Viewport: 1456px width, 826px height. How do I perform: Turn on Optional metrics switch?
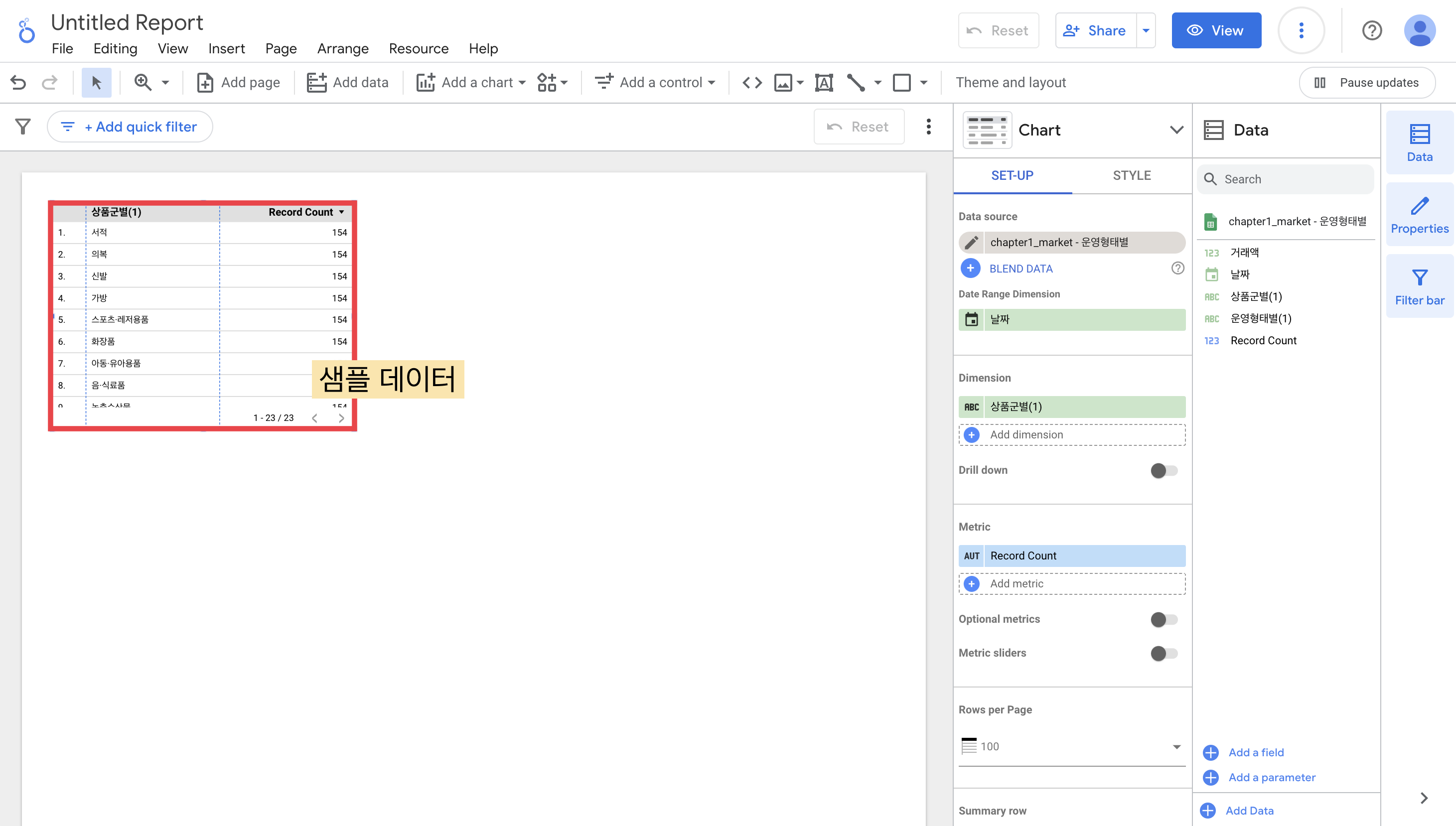[1164, 620]
